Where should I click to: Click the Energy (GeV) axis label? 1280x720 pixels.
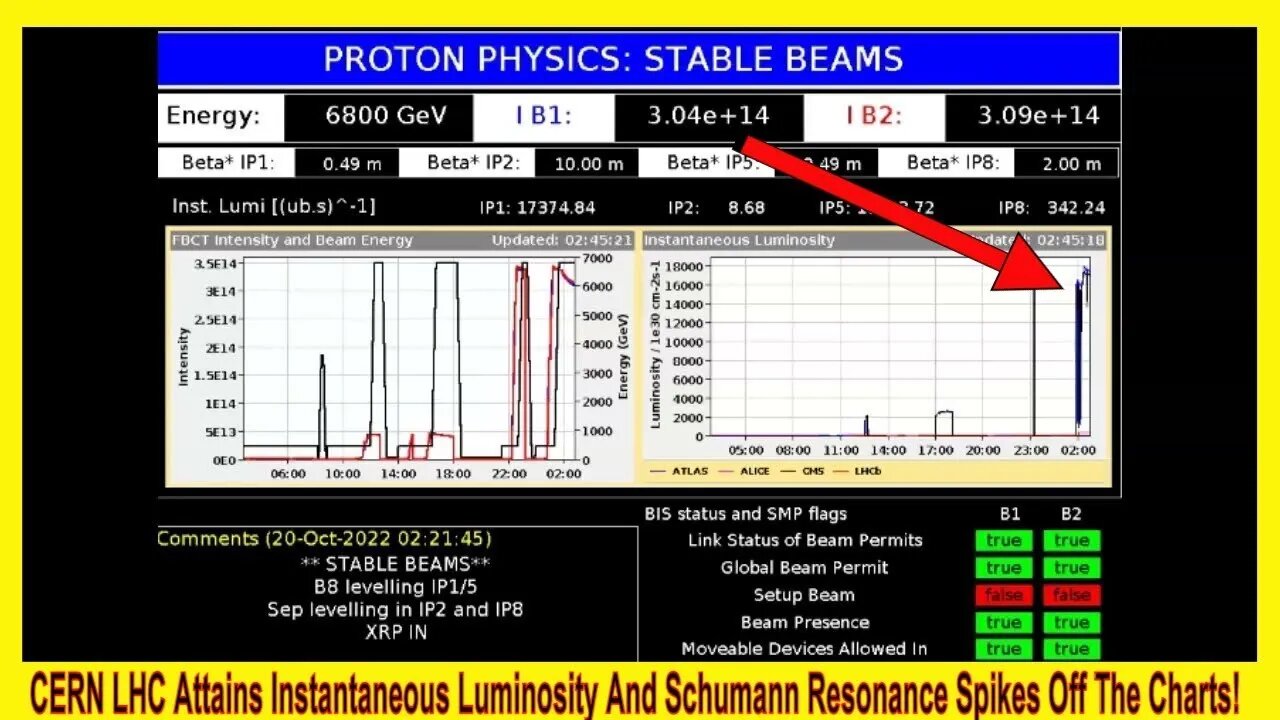pos(623,358)
